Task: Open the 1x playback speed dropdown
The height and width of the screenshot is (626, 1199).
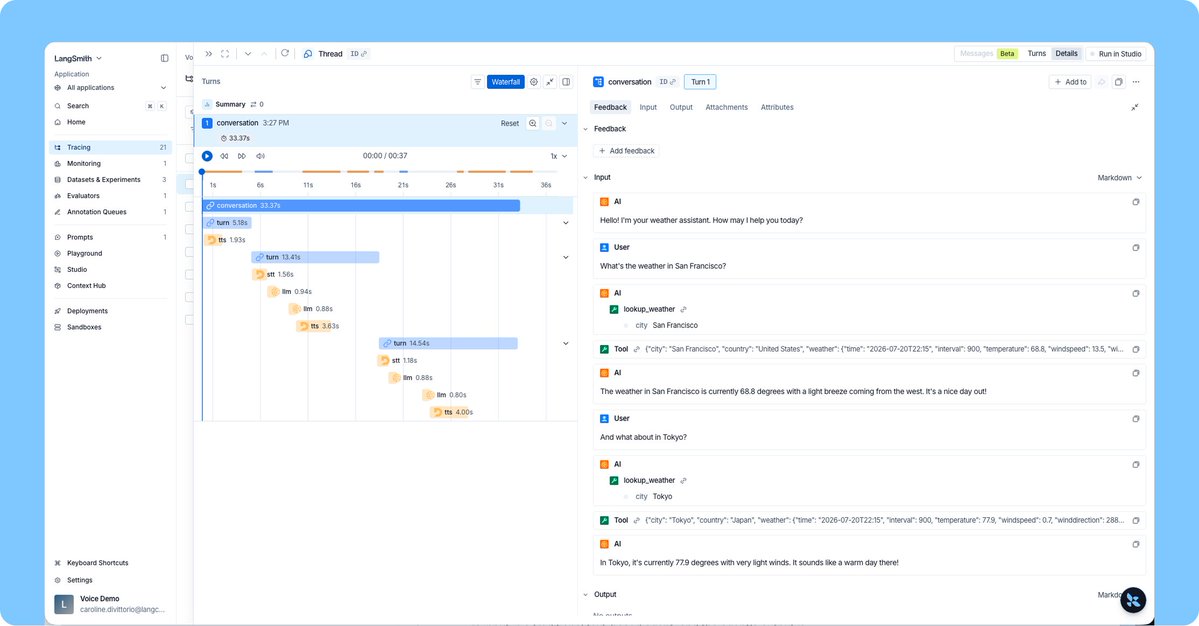Action: tap(558, 156)
